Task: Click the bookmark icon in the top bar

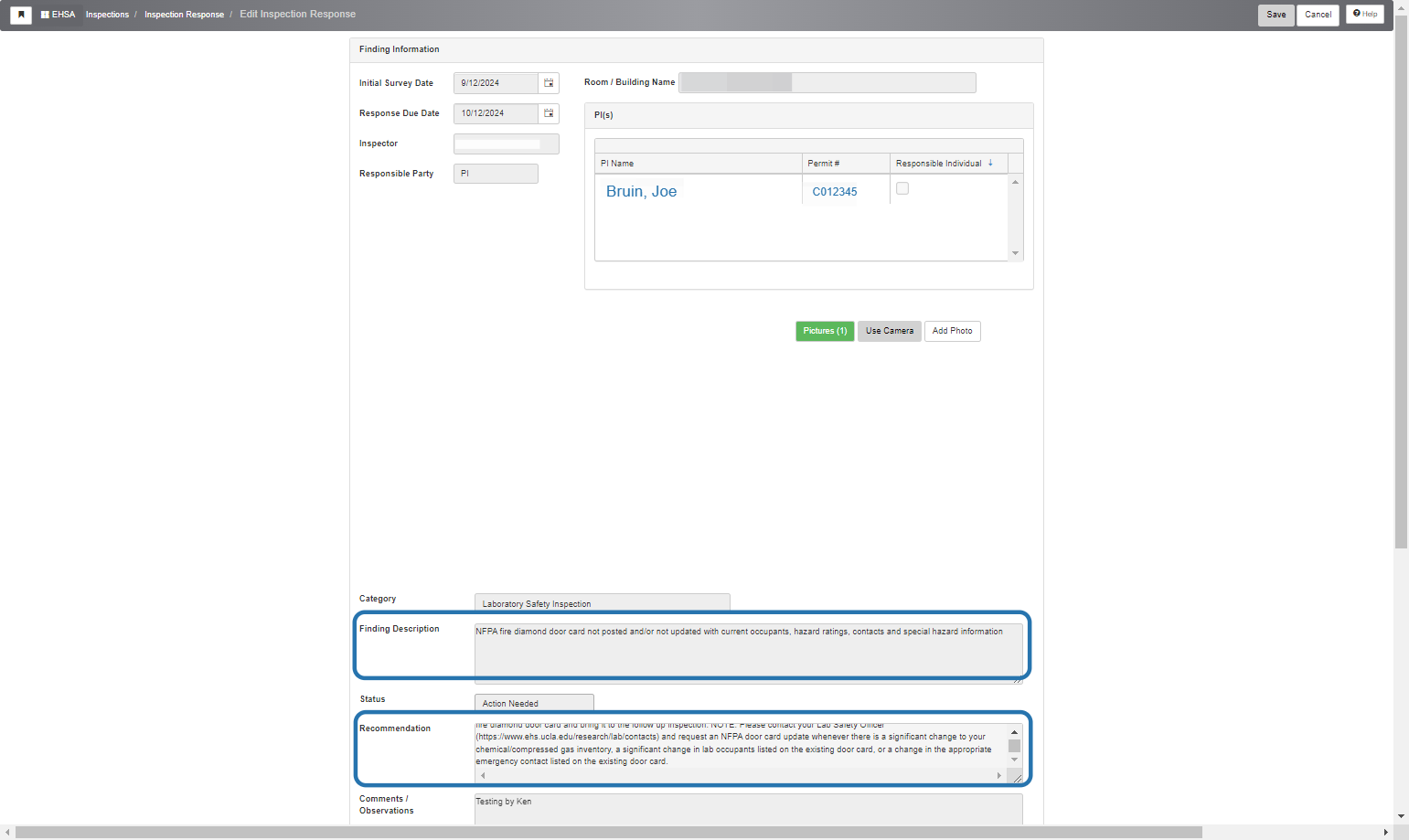Action: 21,15
